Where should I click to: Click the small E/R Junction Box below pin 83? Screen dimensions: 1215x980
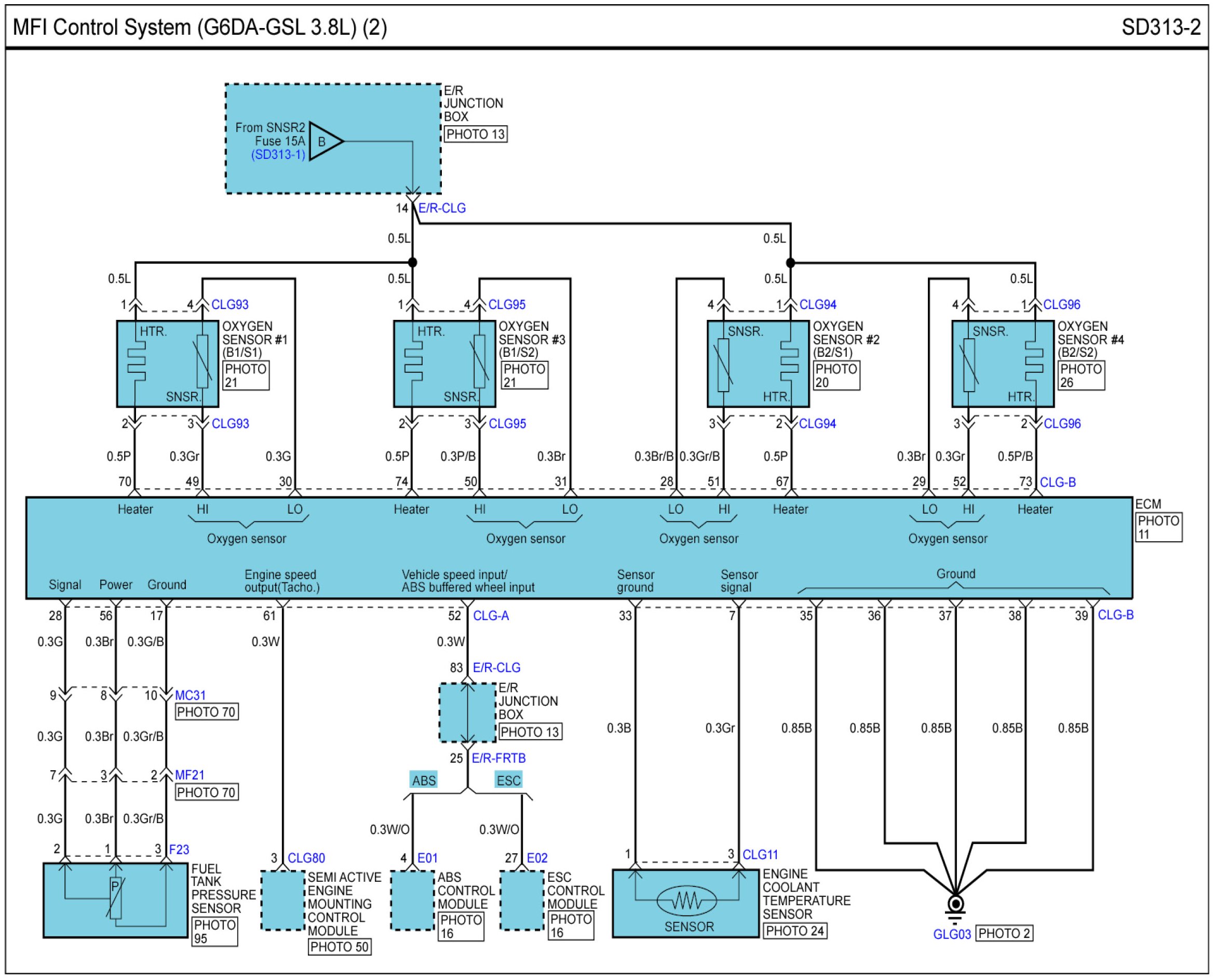(468, 713)
